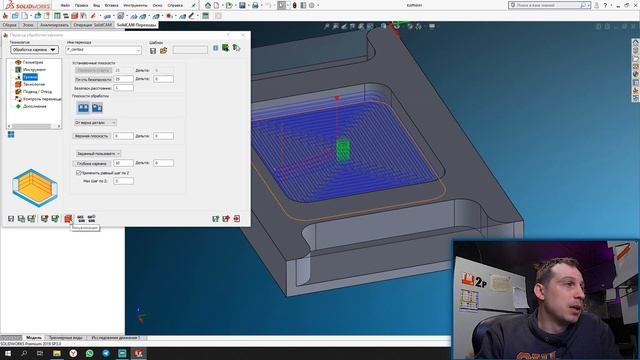The height and width of the screenshot is (360, 640).
Task: Click the Плоскость безопасности button
Action: pos(93,79)
